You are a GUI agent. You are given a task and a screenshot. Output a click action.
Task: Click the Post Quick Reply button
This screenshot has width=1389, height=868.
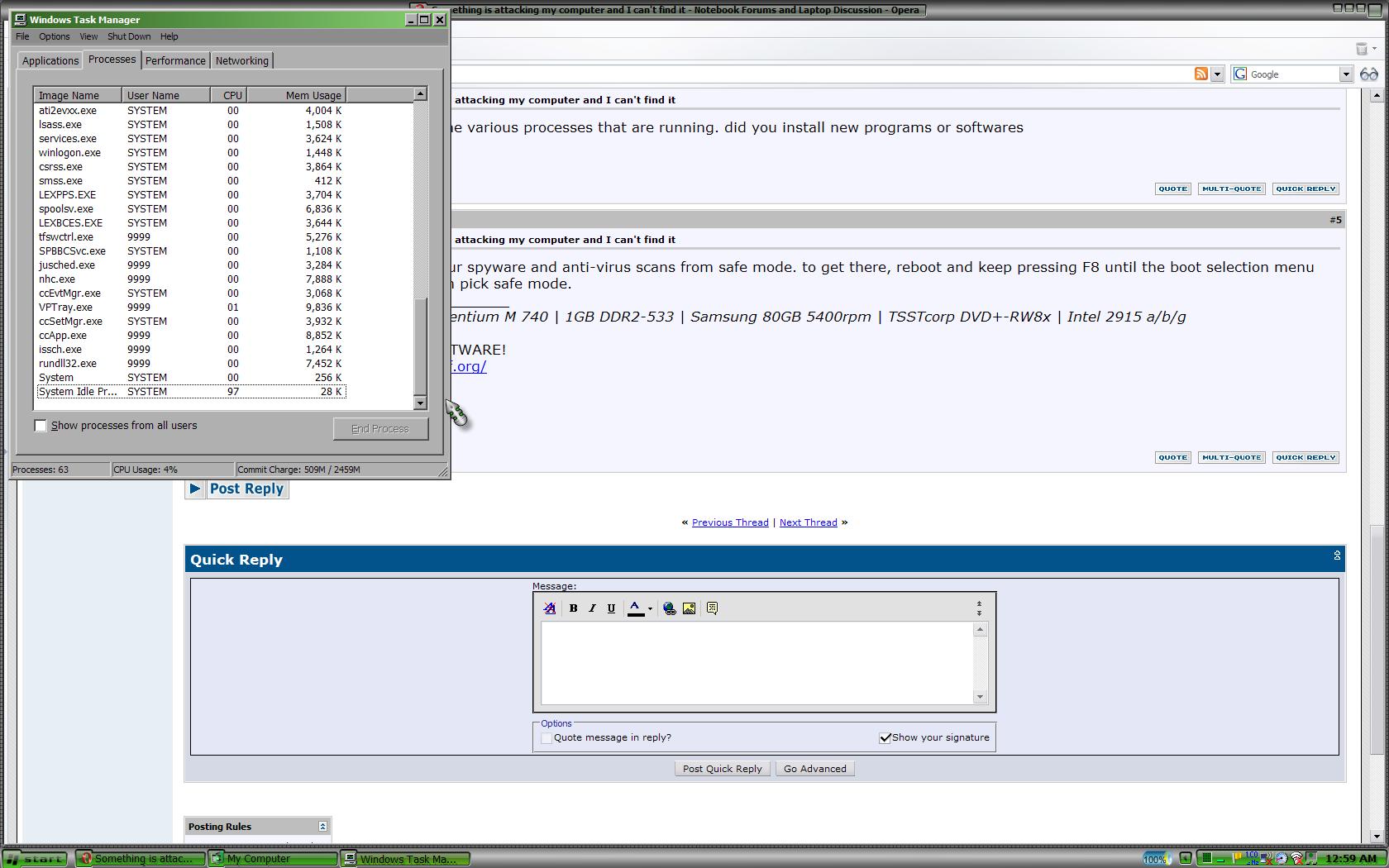(723, 769)
